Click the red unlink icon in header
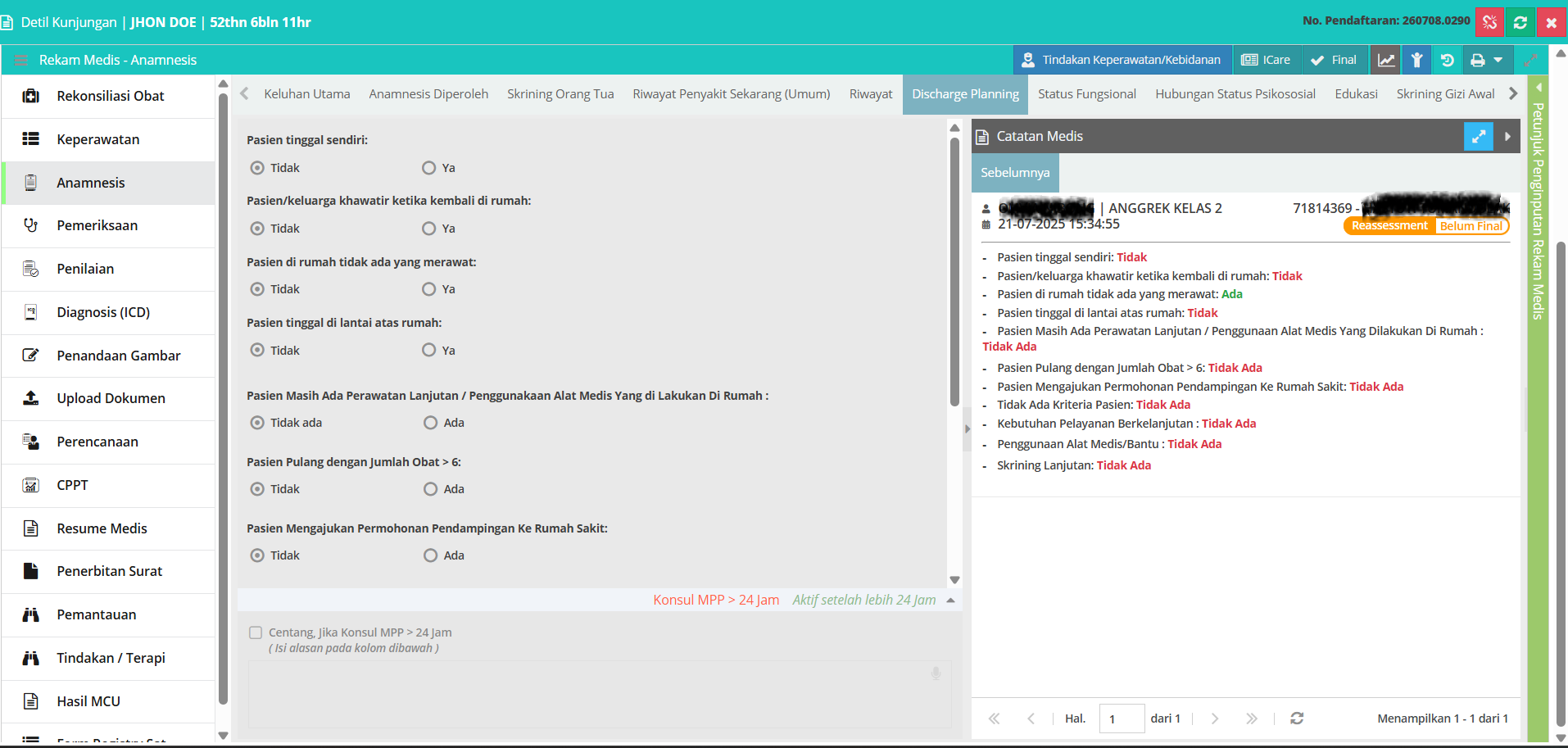The height and width of the screenshot is (748, 1568). point(1489,22)
